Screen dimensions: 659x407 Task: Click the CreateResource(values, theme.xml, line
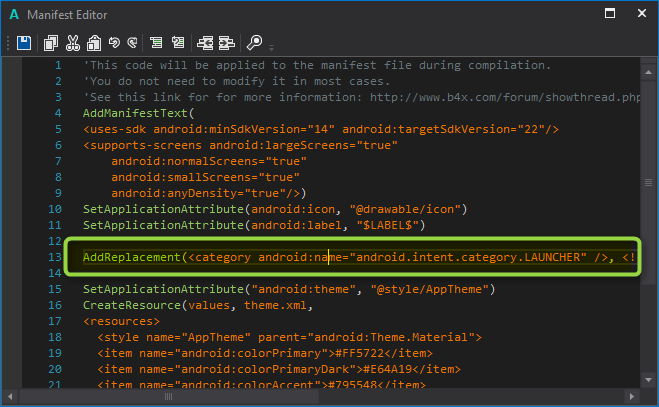click(198, 305)
